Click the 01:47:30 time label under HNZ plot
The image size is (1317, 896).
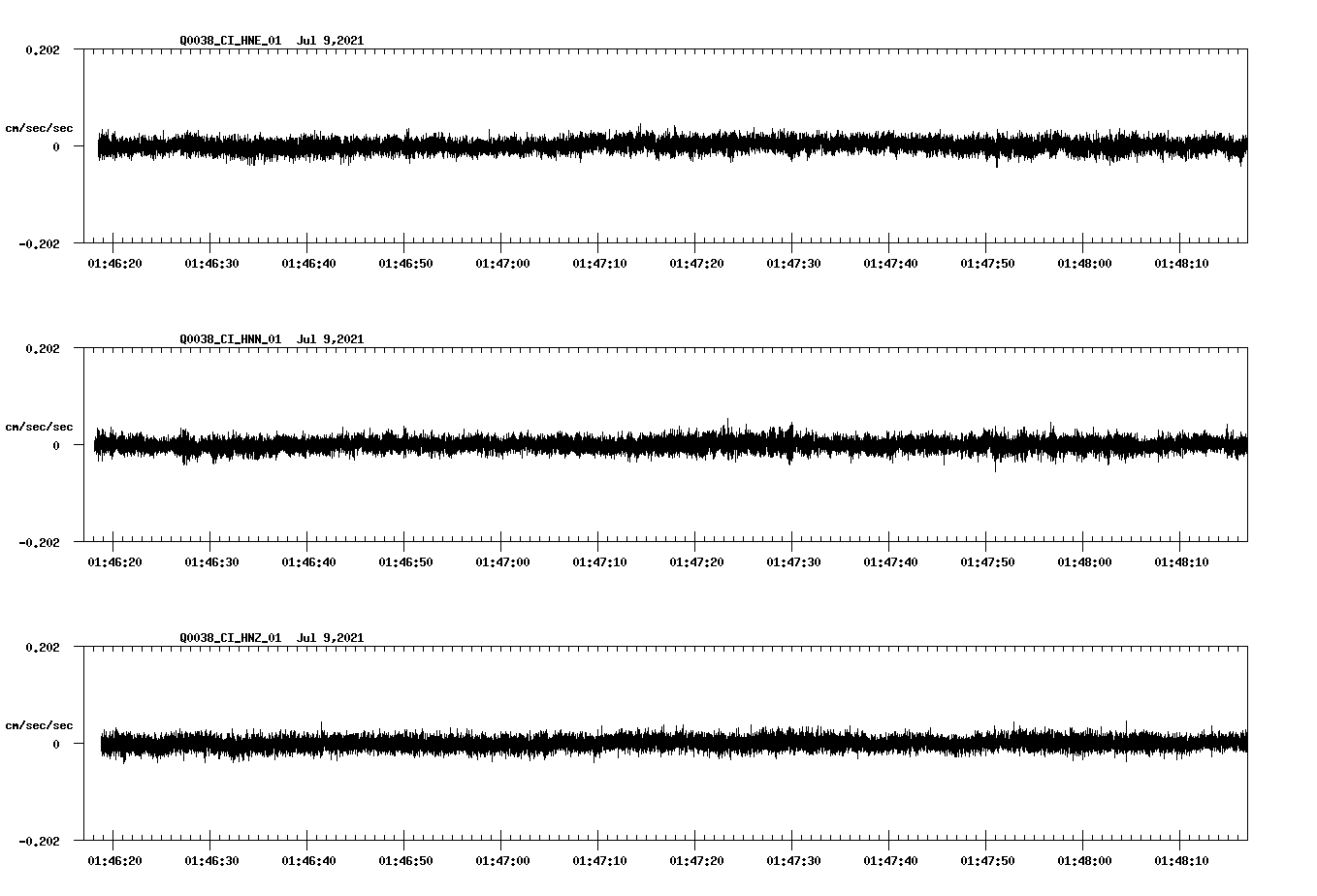(793, 861)
